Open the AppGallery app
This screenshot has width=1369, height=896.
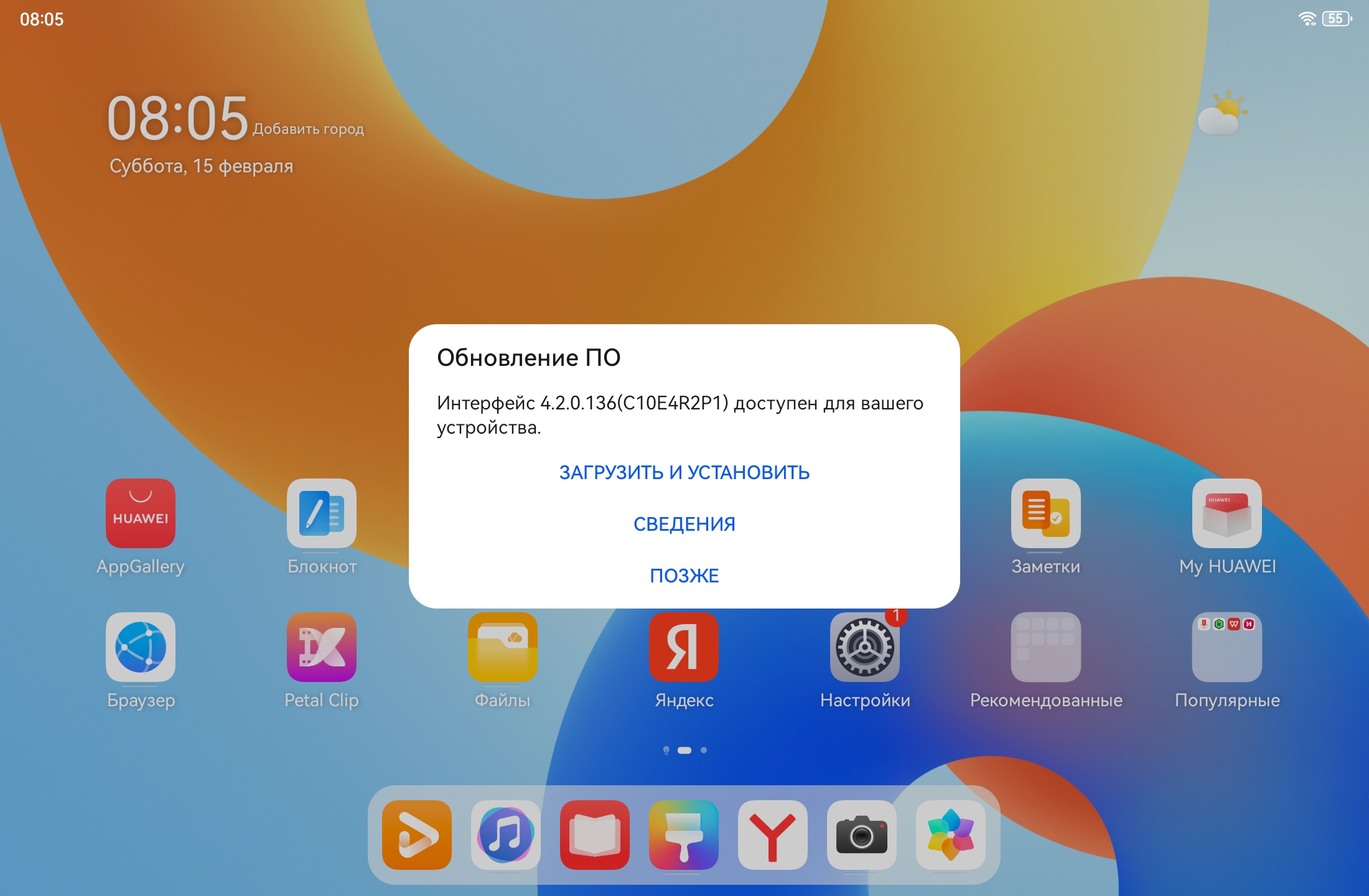(x=141, y=513)
